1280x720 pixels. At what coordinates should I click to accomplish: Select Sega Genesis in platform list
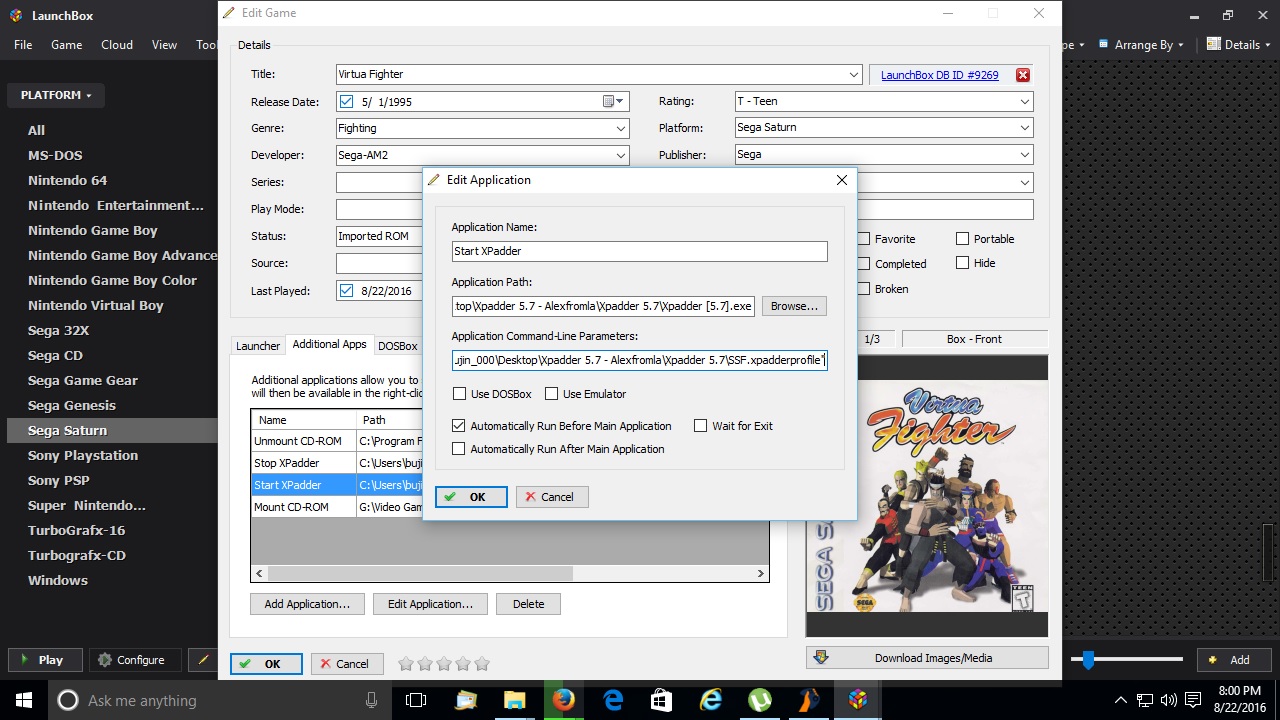tap(72, 405)
